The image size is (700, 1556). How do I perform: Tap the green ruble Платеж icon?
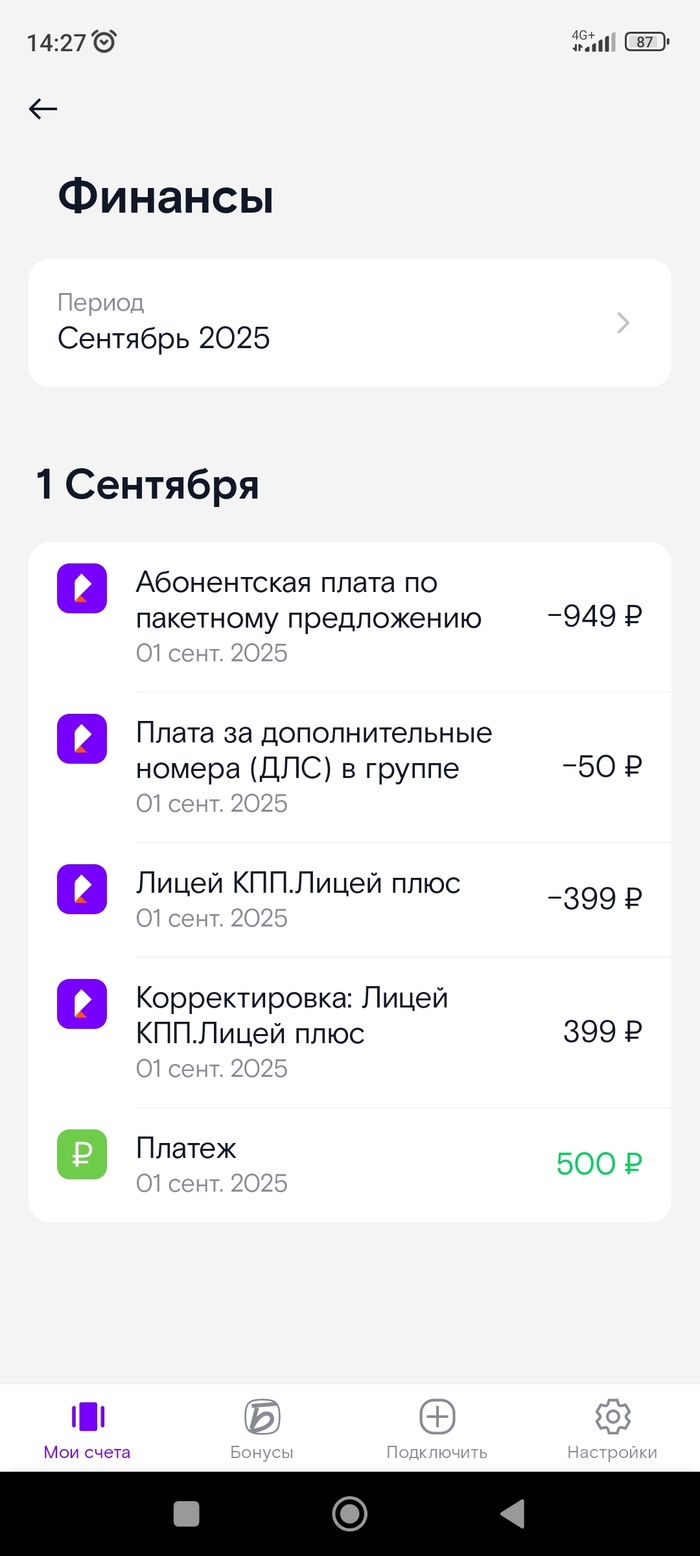(x=82, y=1154)
